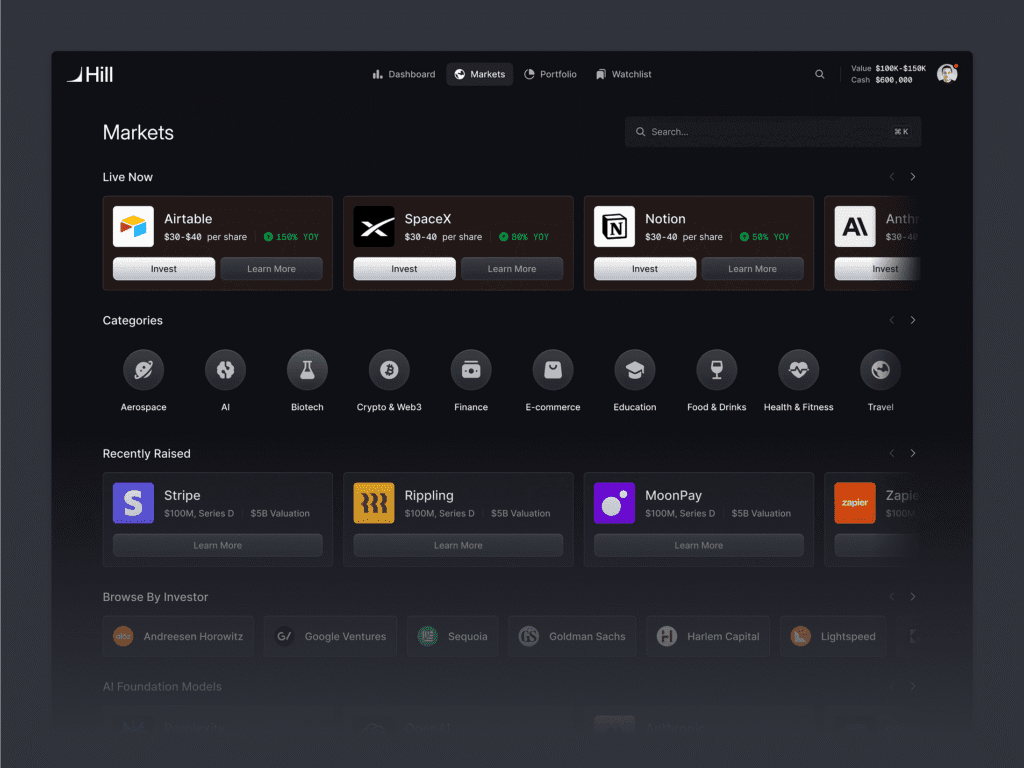
Task: Browse Goldman Sachs investments
Action: pos(572,636)
